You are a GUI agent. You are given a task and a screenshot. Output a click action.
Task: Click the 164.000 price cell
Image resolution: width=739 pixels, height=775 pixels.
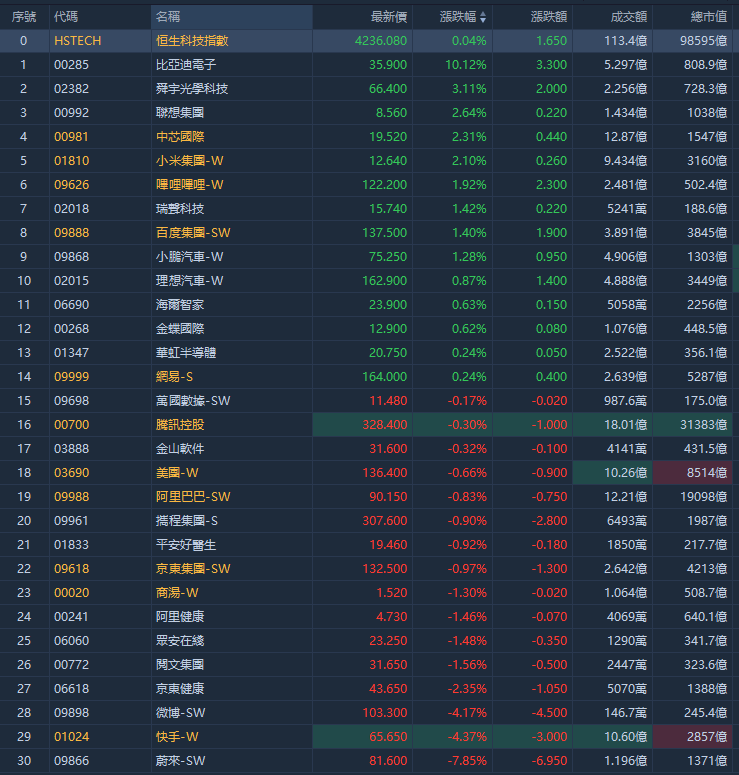(385, 377)
